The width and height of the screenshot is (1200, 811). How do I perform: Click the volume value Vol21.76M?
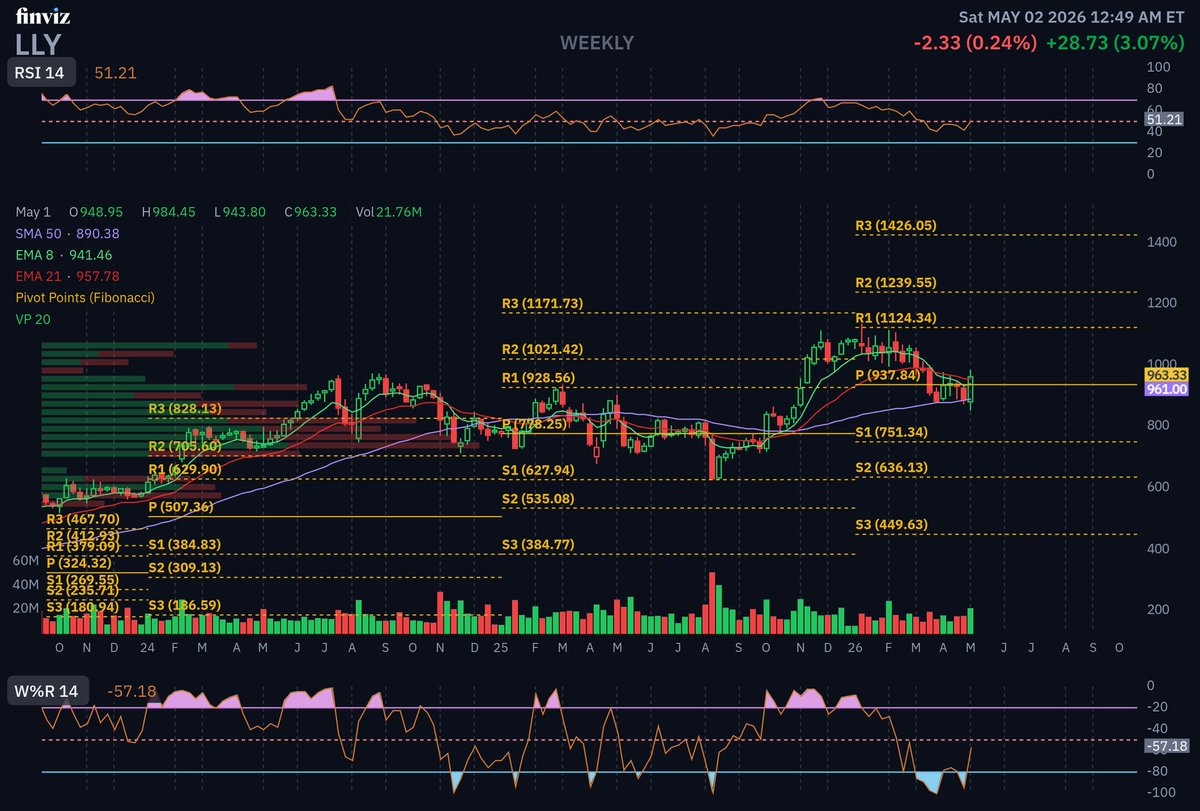(389, 212)
